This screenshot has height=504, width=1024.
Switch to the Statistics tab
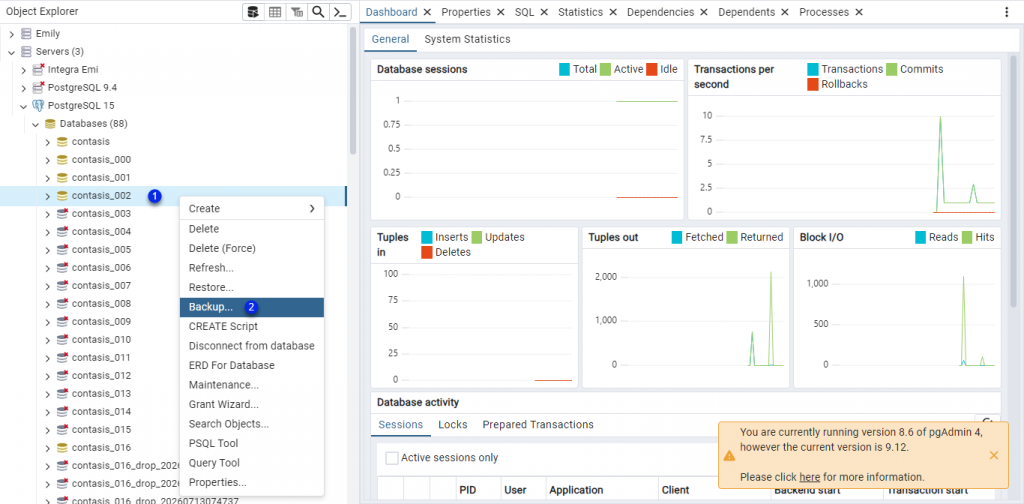[x=580, y=12]
